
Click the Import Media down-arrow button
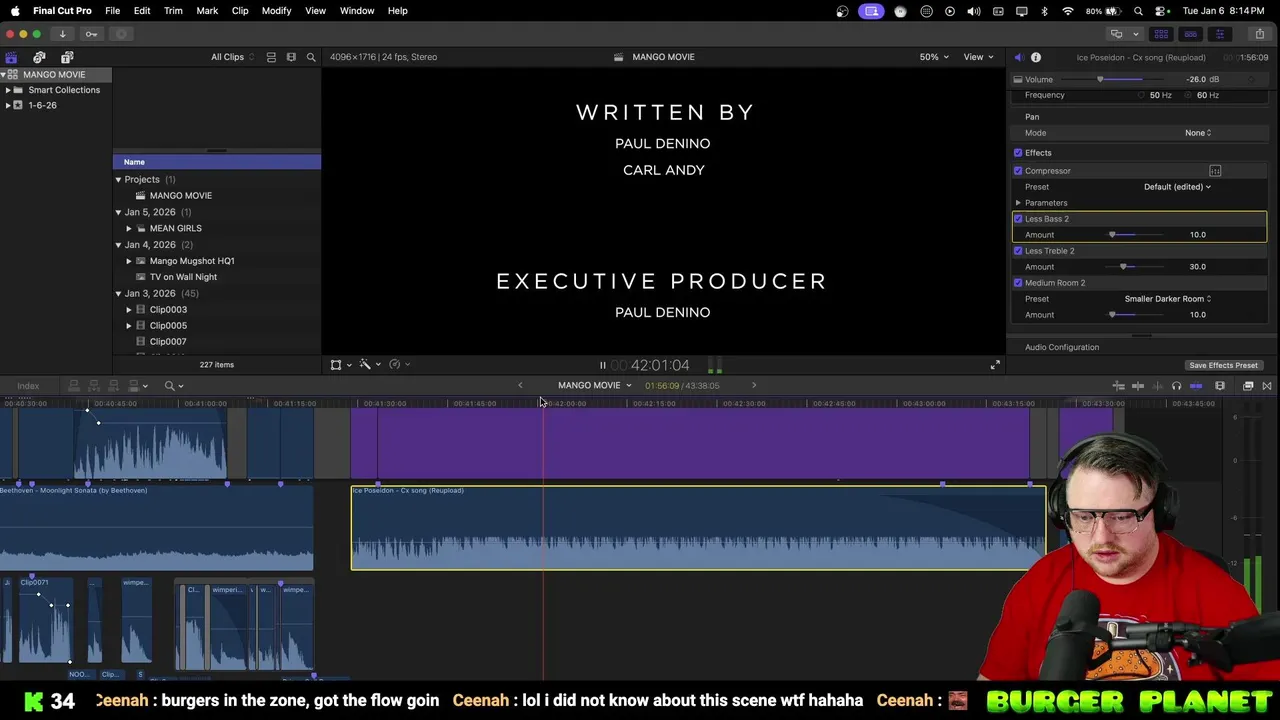(62, 34)
